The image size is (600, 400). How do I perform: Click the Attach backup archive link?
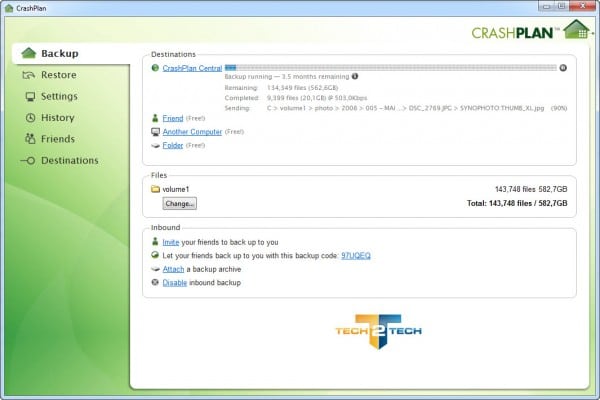[173, 269]
